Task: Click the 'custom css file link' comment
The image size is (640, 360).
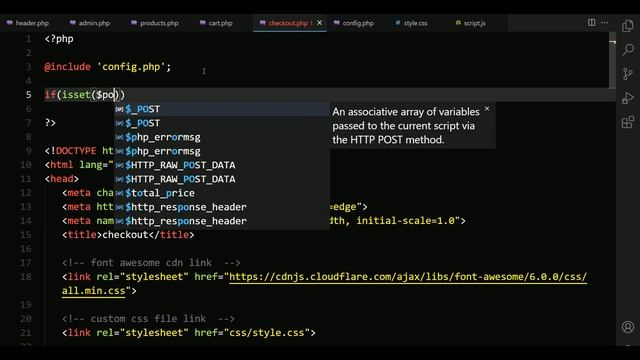Action: (148, 318)
